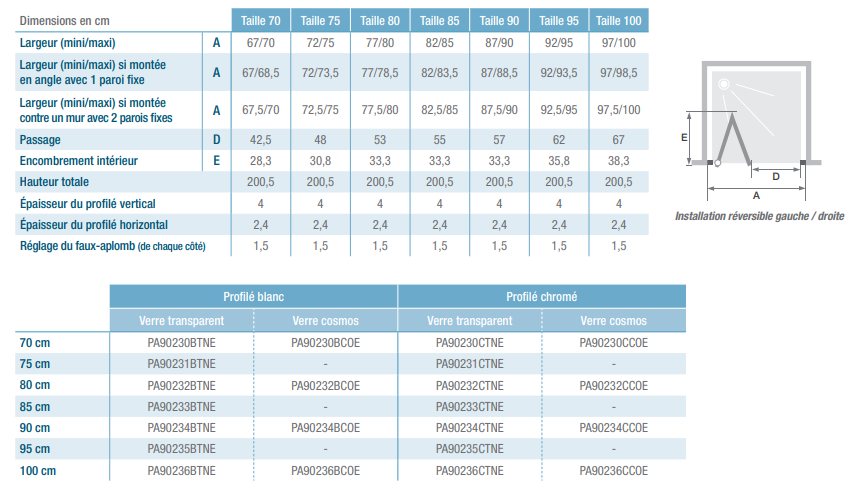
Task: Select the 'Réglage du faux-aplomb' row label
Action: click(113, 246)
